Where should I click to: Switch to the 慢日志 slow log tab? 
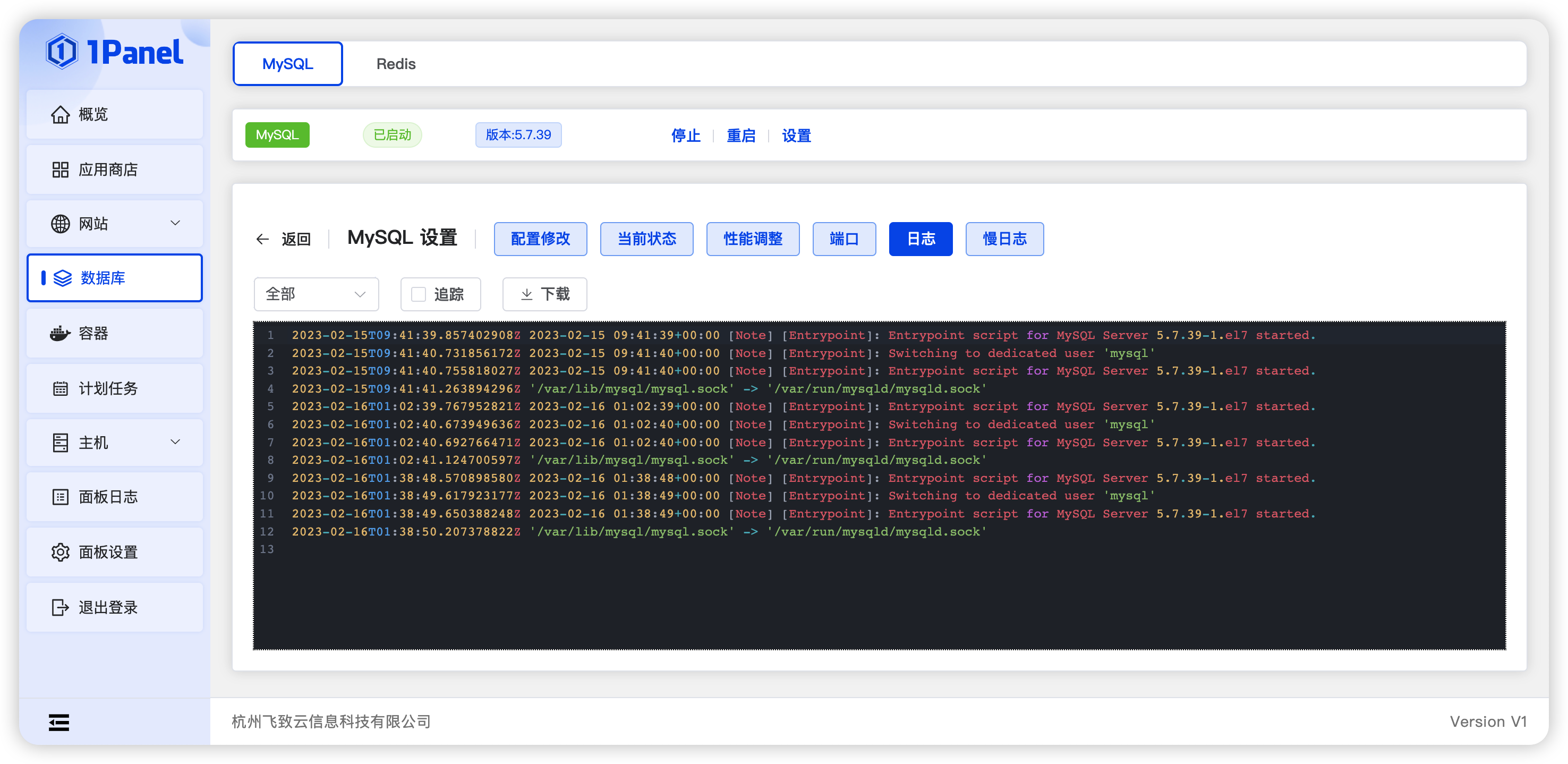(x=1004, y=239)
